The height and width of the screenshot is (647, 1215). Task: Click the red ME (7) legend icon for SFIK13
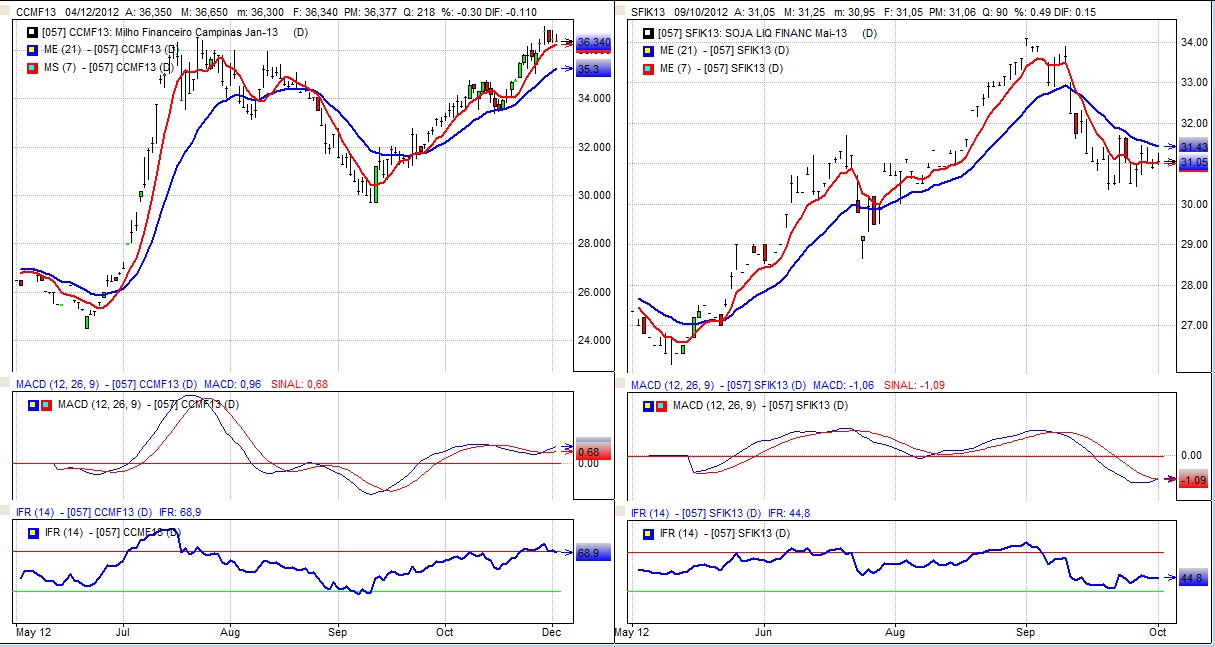coord(649,67)
